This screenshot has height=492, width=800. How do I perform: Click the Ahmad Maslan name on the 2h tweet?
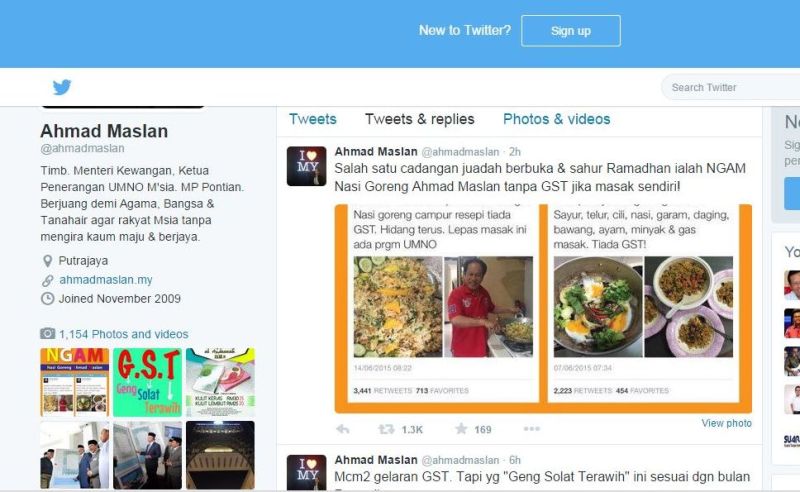tap(376, 152)
